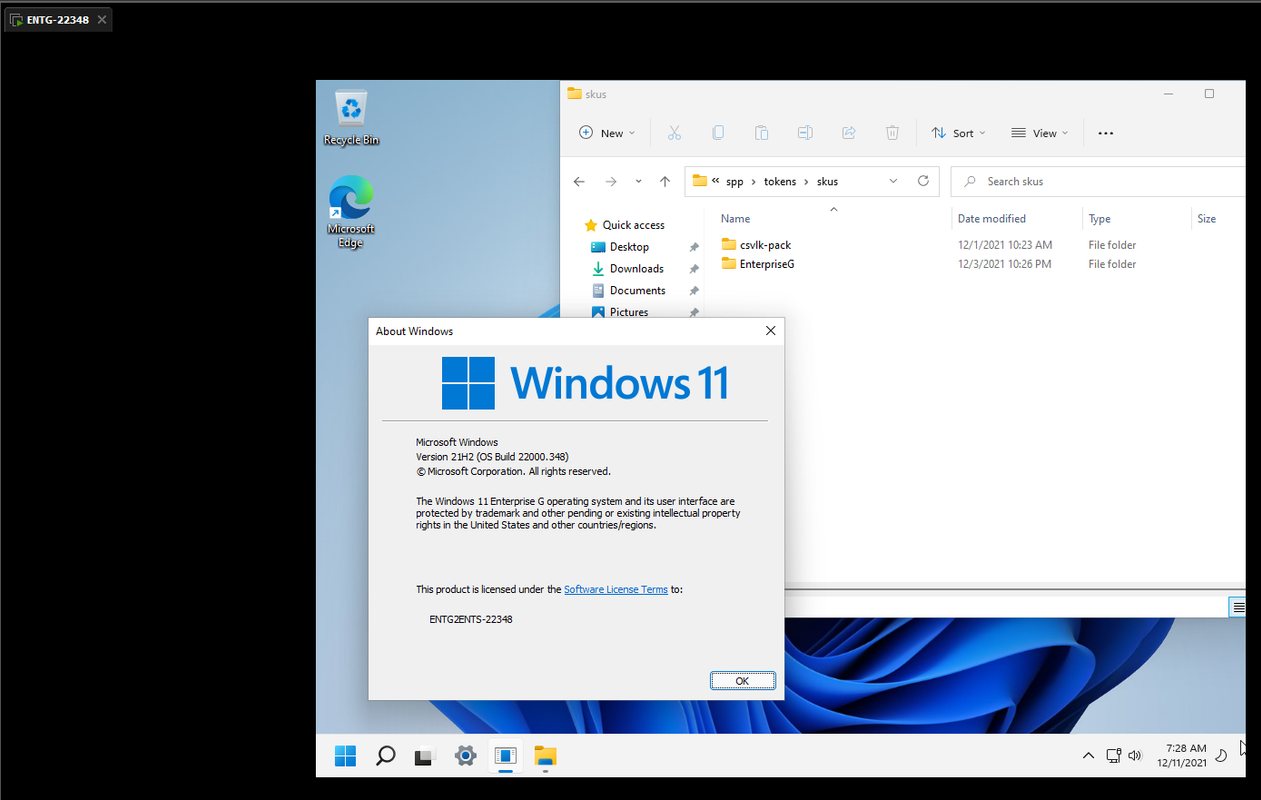Screen dimensions: 1261x800
Task: Sort by the Type column header
Action: point(1099,219)
